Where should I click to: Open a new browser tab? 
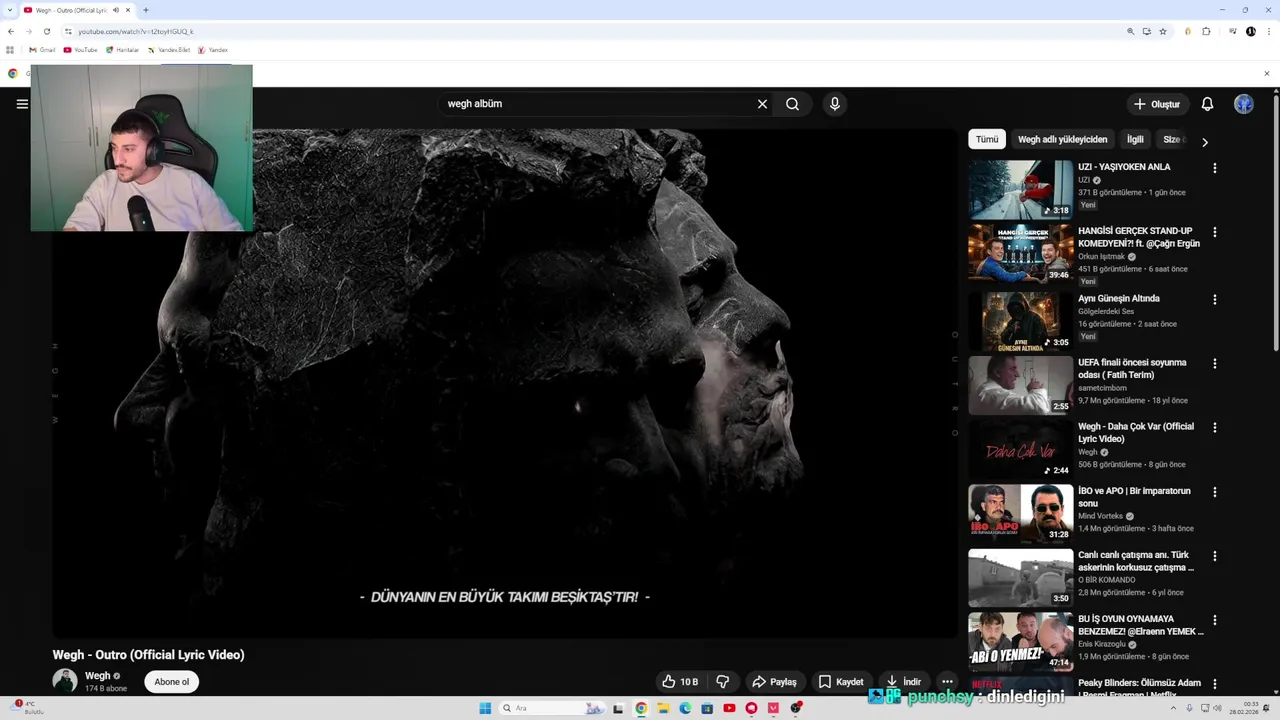tap(145, 10)
